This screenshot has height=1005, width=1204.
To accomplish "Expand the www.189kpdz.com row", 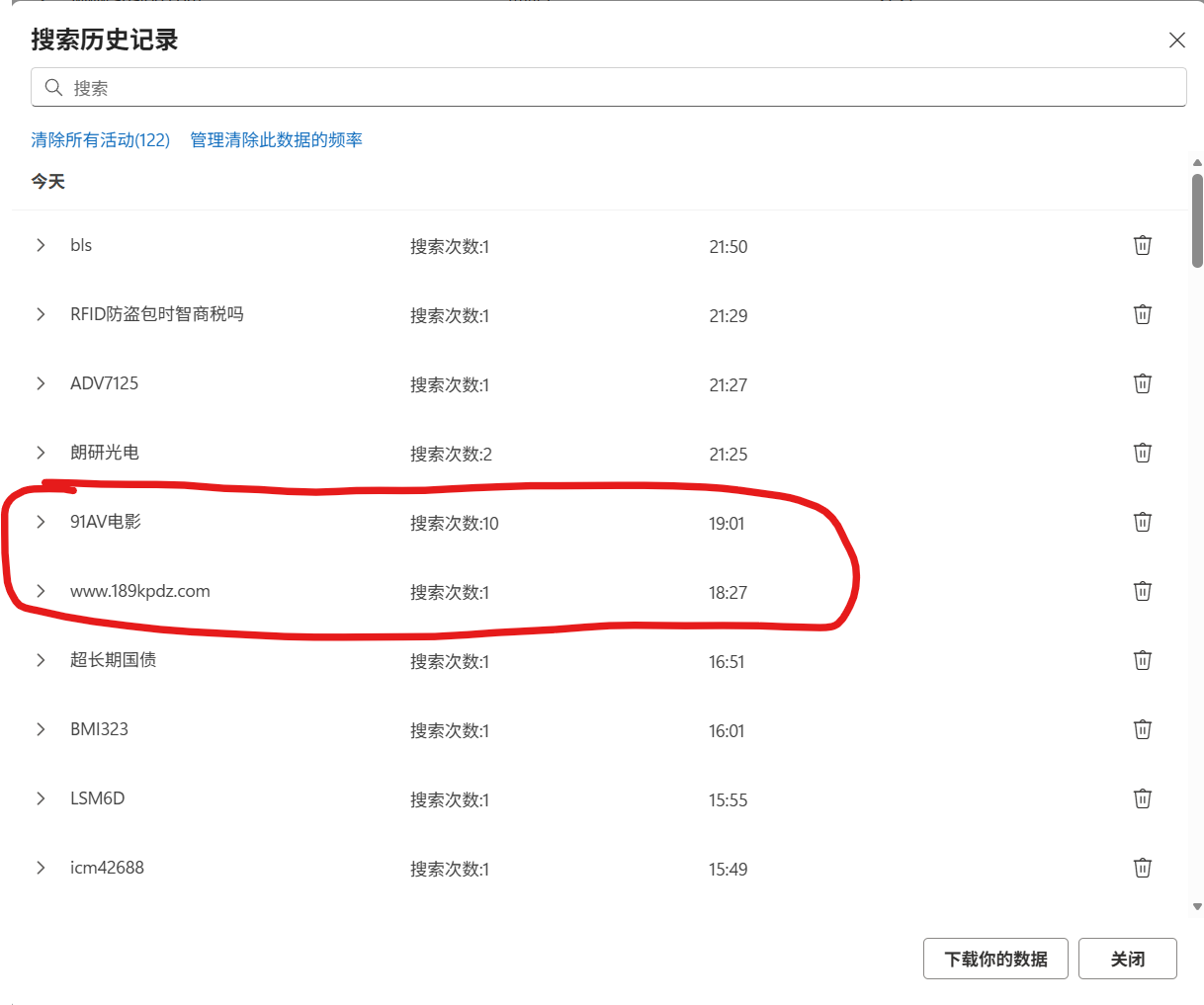I will point(41,591).
